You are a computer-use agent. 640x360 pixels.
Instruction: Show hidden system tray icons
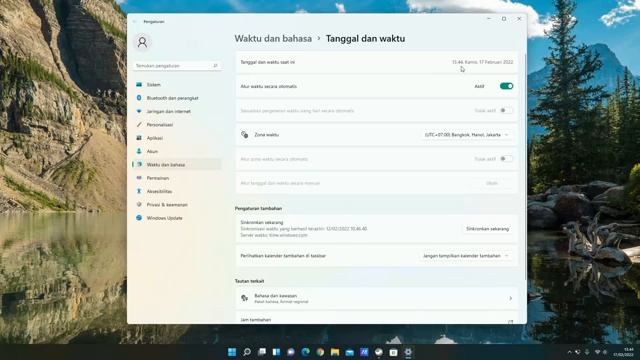click(x=569, y=352)
